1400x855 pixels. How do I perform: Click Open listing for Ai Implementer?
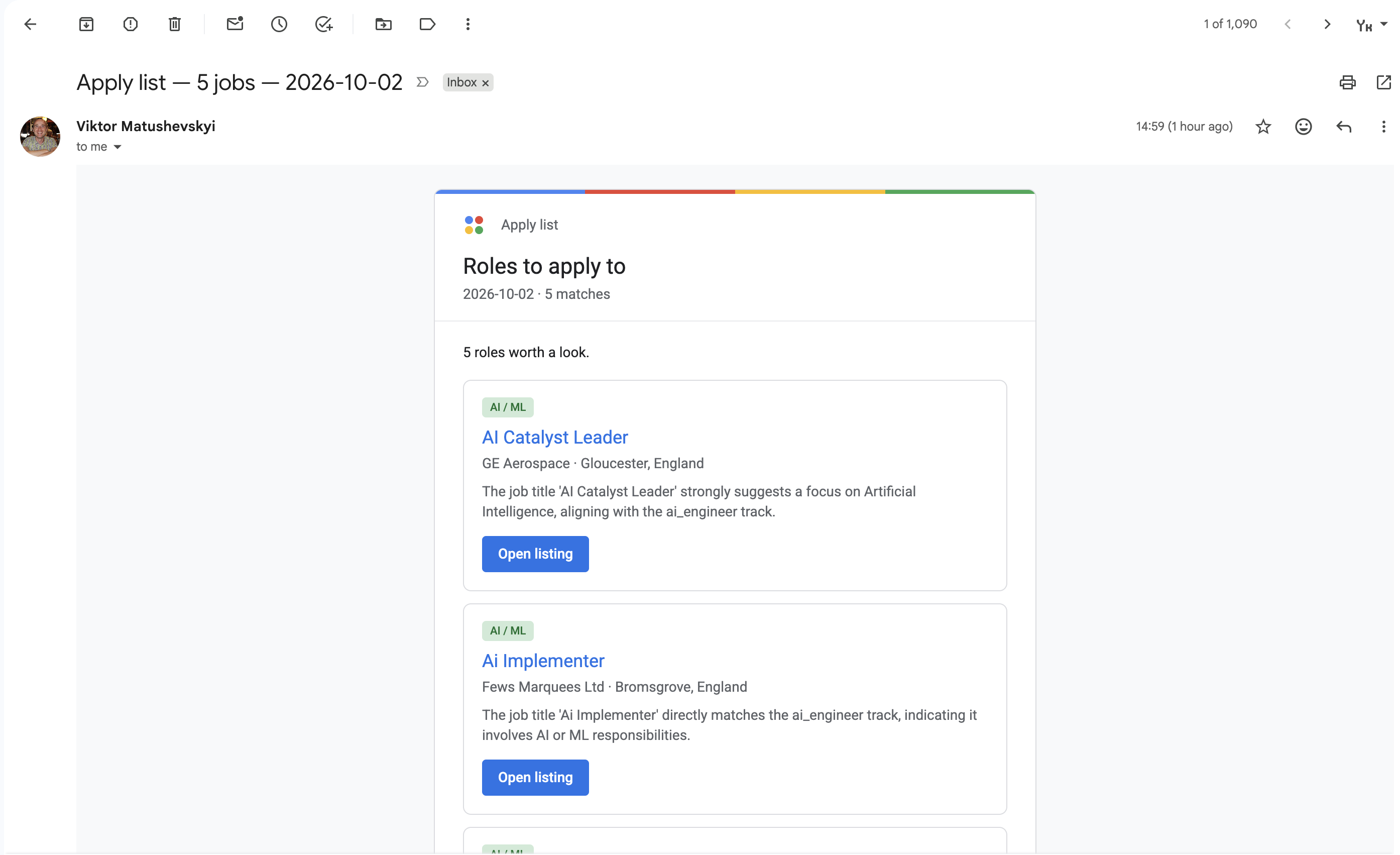(535, 777)
